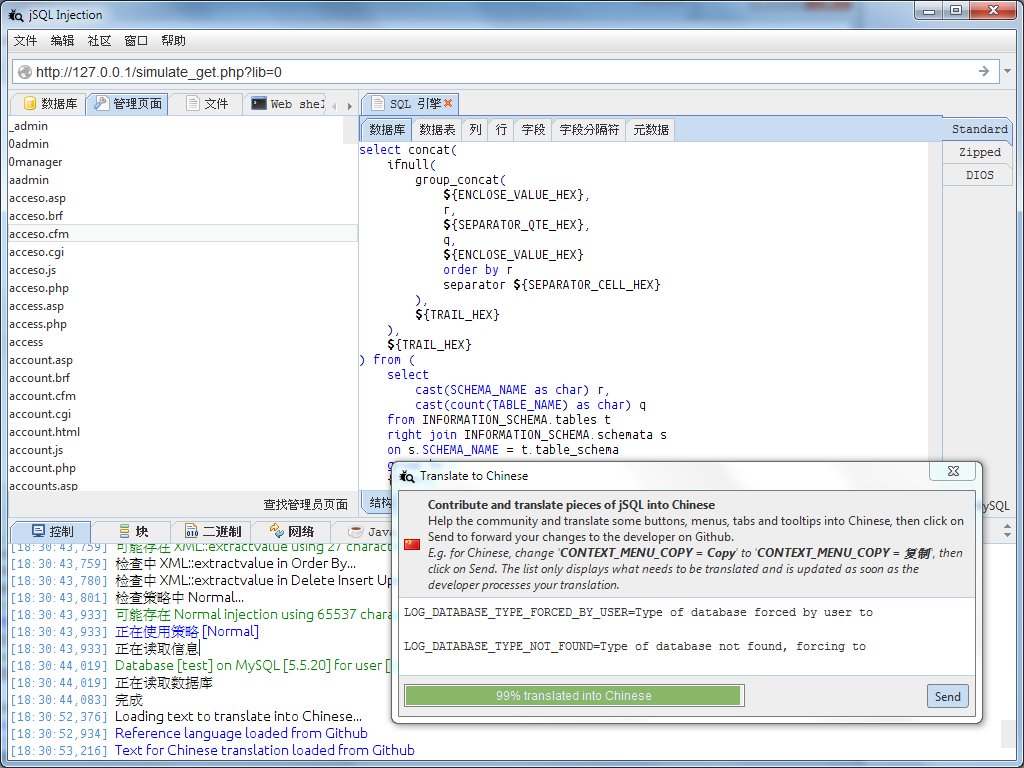This screenshot has width=1024, height=768.
Task: Select the Standard side tab
Action: [x=978, y=129]
